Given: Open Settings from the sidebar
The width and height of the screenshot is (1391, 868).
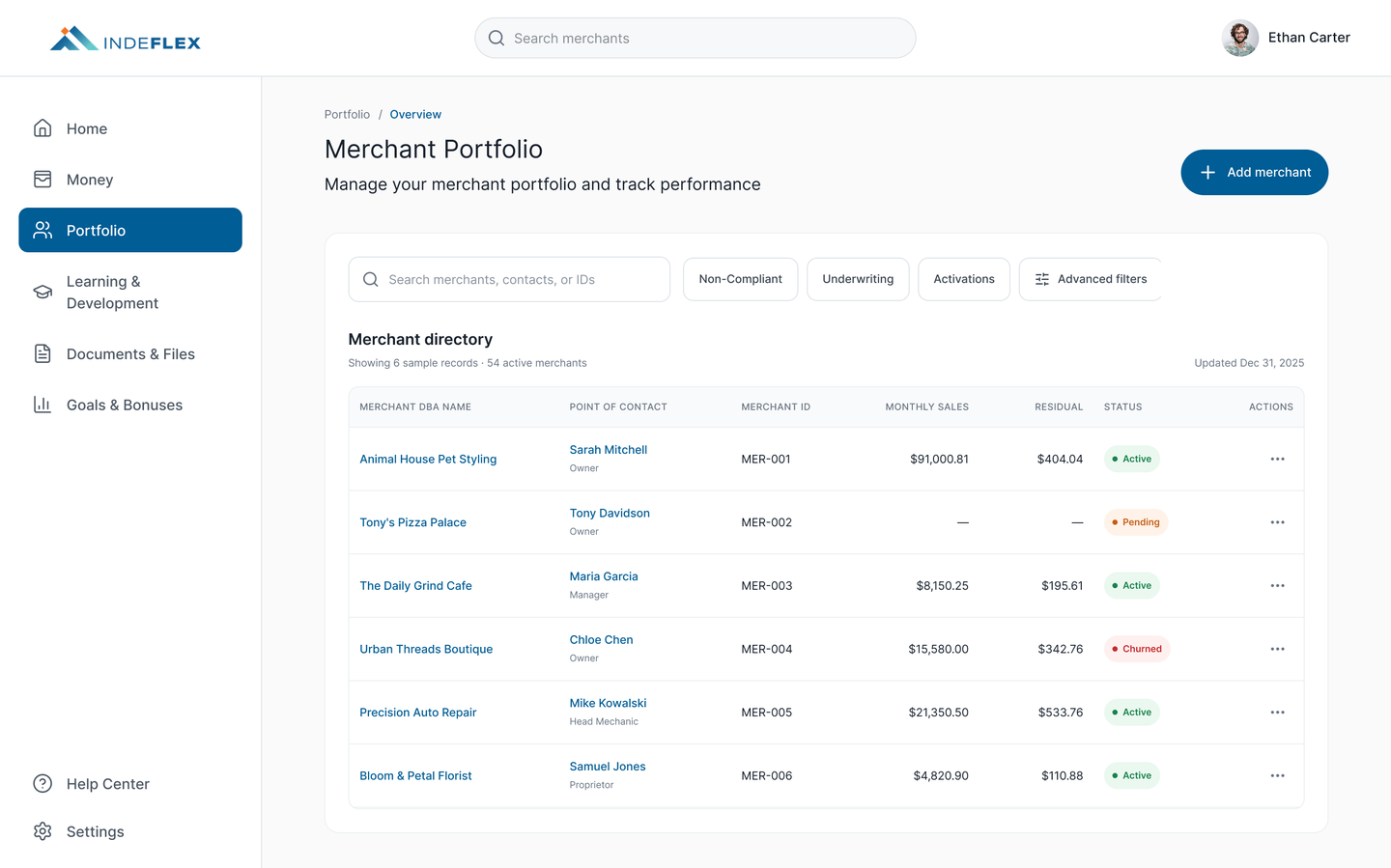Looking at the screenshot, I should click(130, 831).
